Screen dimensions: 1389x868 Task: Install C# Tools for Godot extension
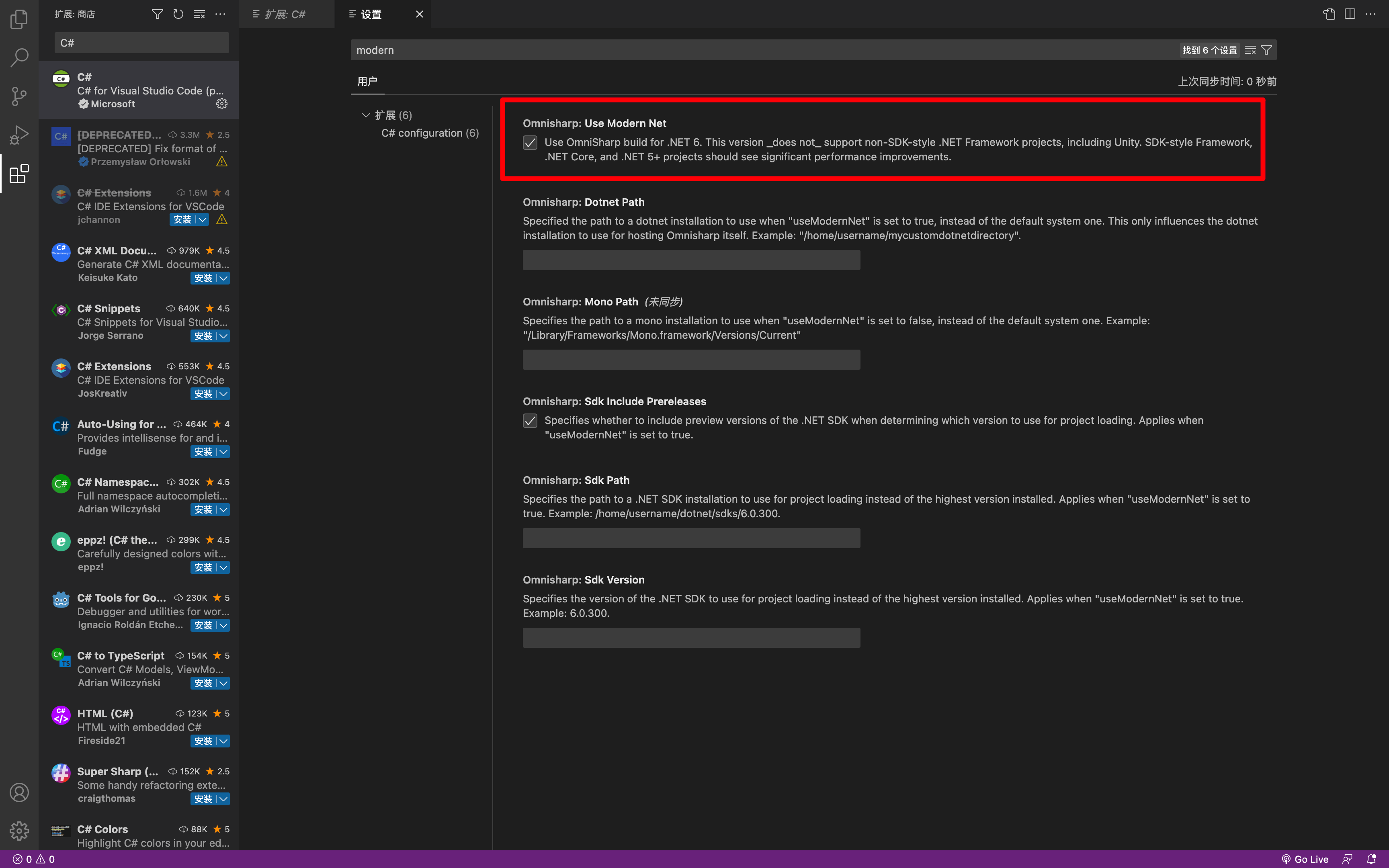pos(203,625)
